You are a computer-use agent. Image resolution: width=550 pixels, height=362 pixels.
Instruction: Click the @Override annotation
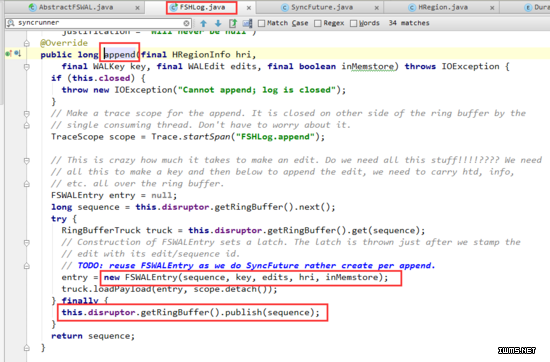click(64, 43)
